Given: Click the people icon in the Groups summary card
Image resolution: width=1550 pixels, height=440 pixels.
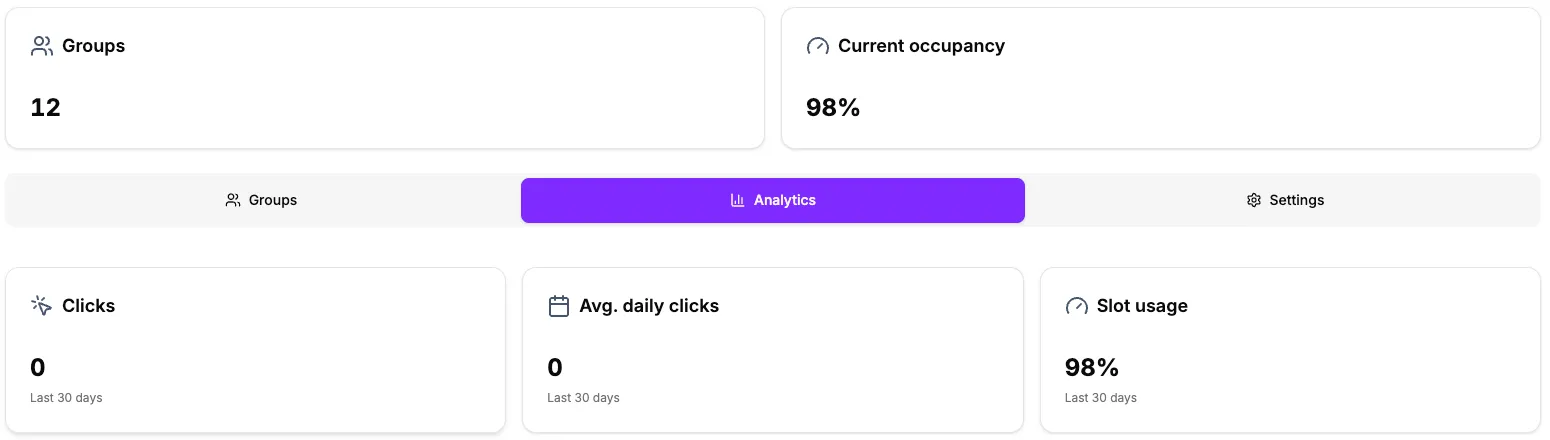Looking at the screenshot, I should [41, 46].
